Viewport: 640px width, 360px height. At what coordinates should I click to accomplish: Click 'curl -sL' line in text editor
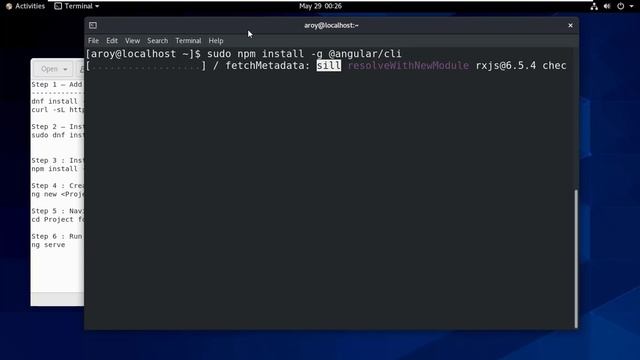click(x=58, y=110)
